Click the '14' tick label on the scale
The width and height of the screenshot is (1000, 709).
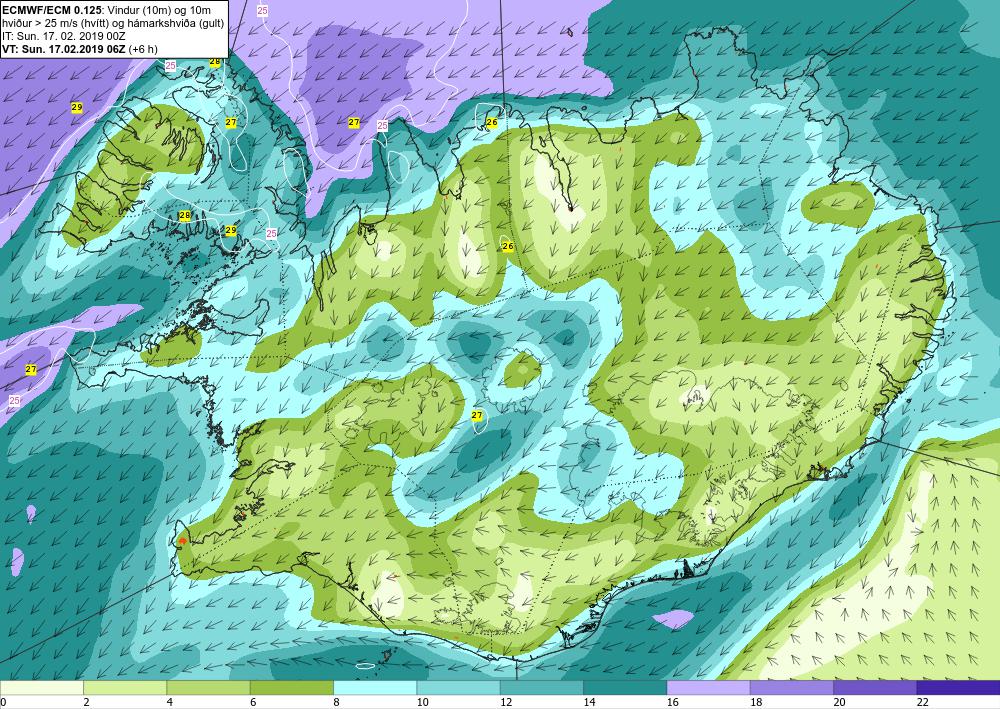tap(589, 703)
